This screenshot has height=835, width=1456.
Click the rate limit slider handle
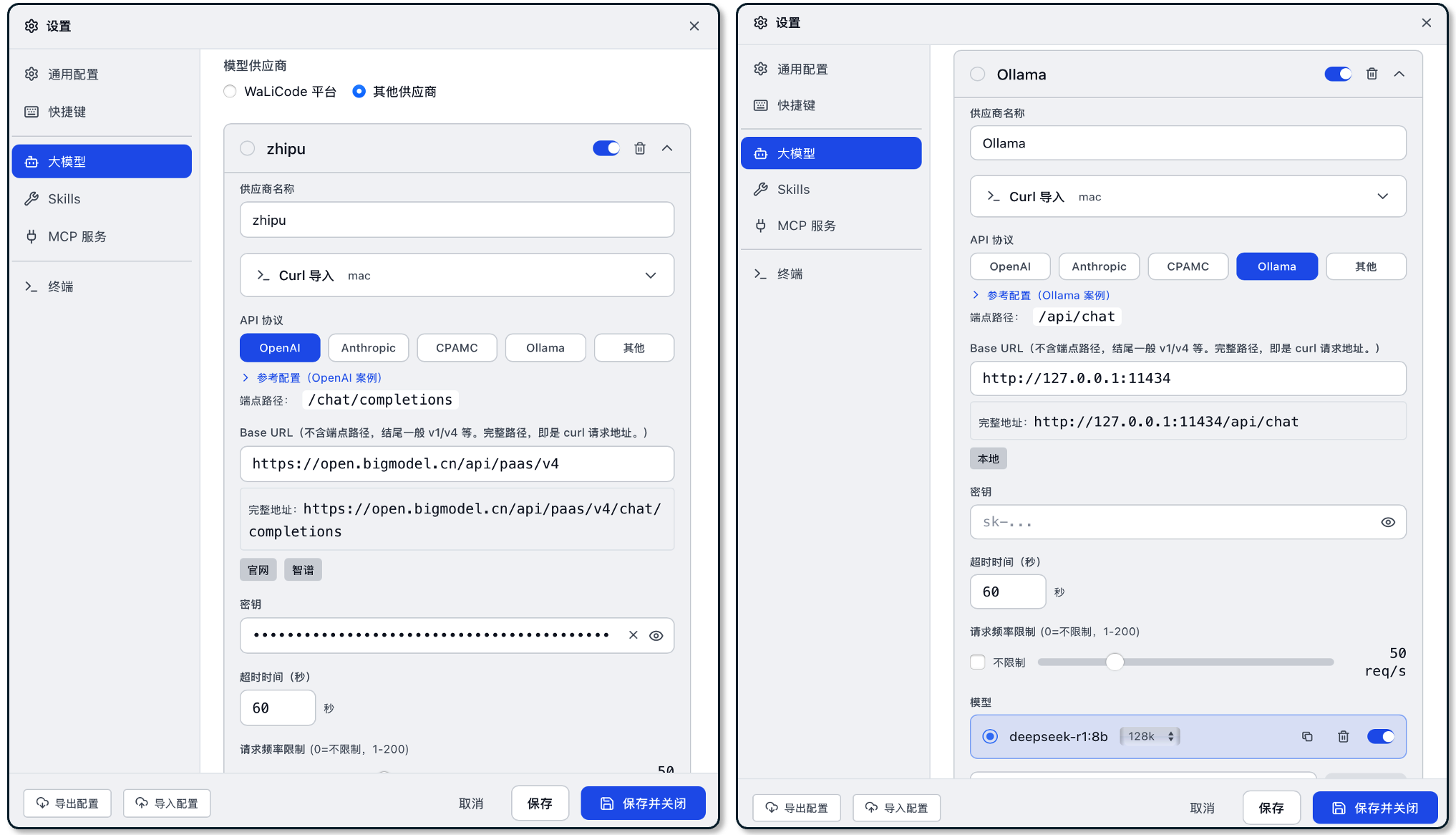[x=1114, y=662]
